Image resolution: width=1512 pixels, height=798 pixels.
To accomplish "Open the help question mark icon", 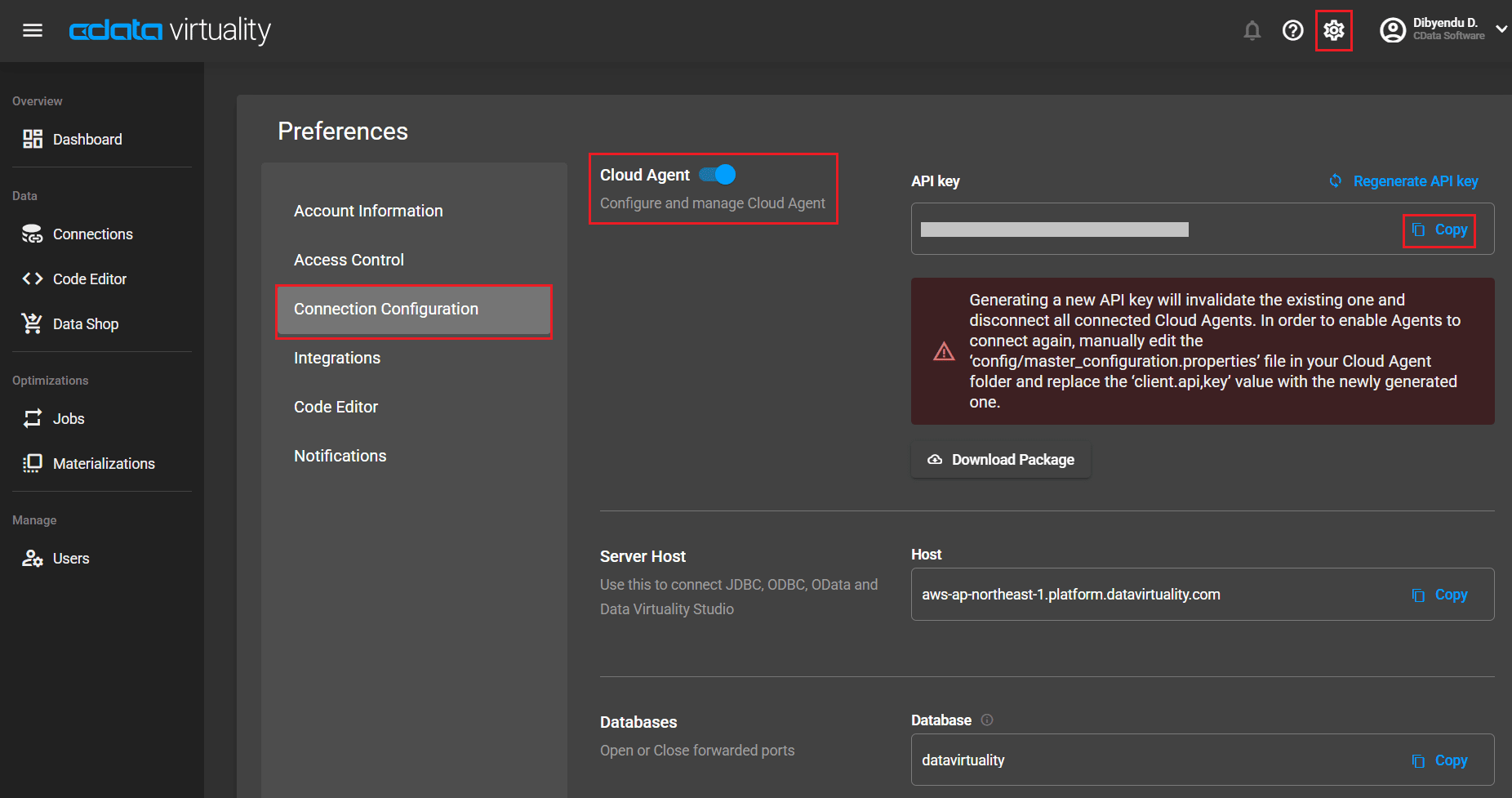I will click(1292, 31).
